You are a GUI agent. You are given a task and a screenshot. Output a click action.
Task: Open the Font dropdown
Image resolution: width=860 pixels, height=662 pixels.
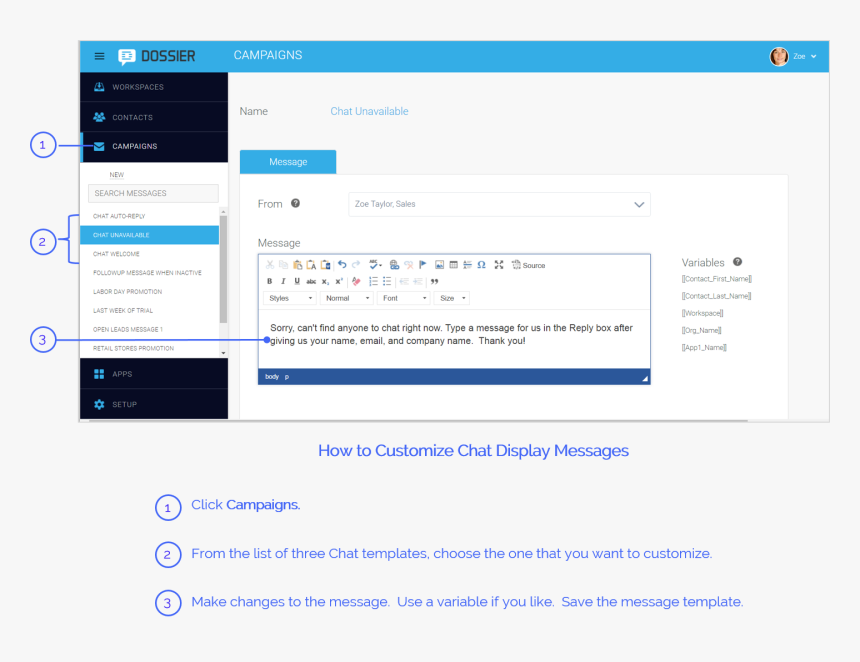point(404,298)
